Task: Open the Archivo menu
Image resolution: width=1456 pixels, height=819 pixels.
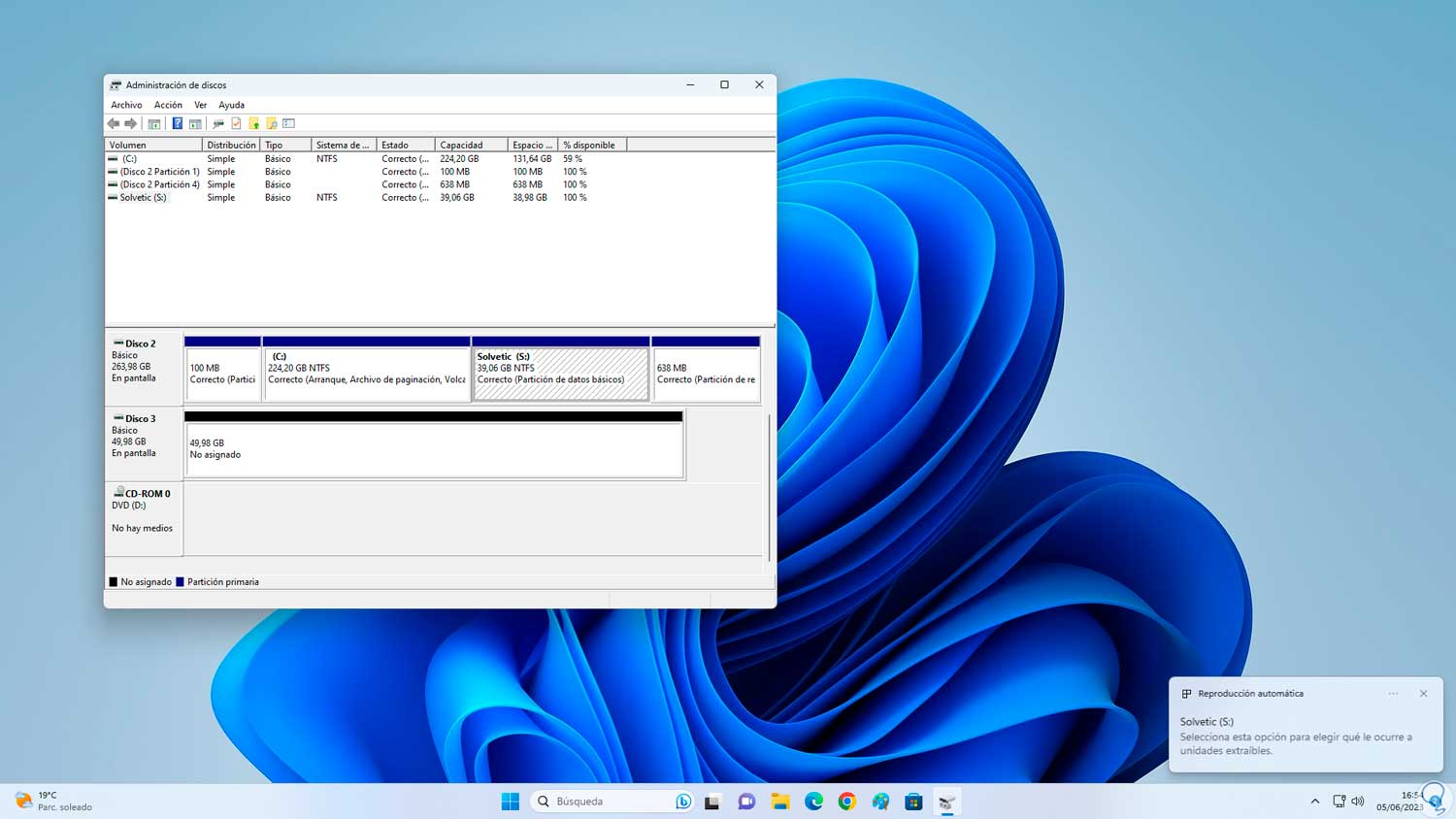Action: (x=126, y=105)
